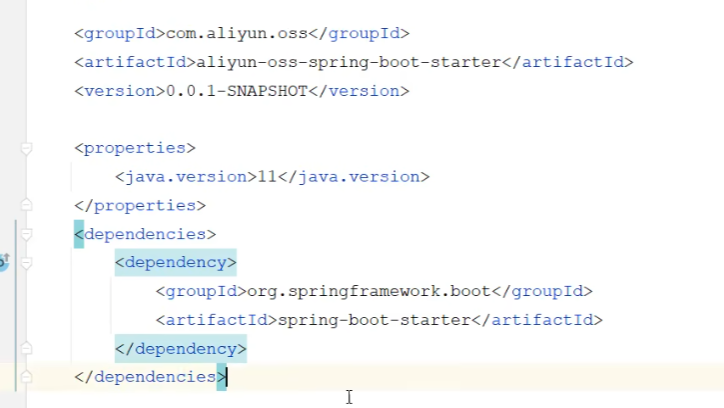Viewport: 724px width, 408px height.
Task: Click the org.springframework.boot groupId value
Action: click(370, 291)
